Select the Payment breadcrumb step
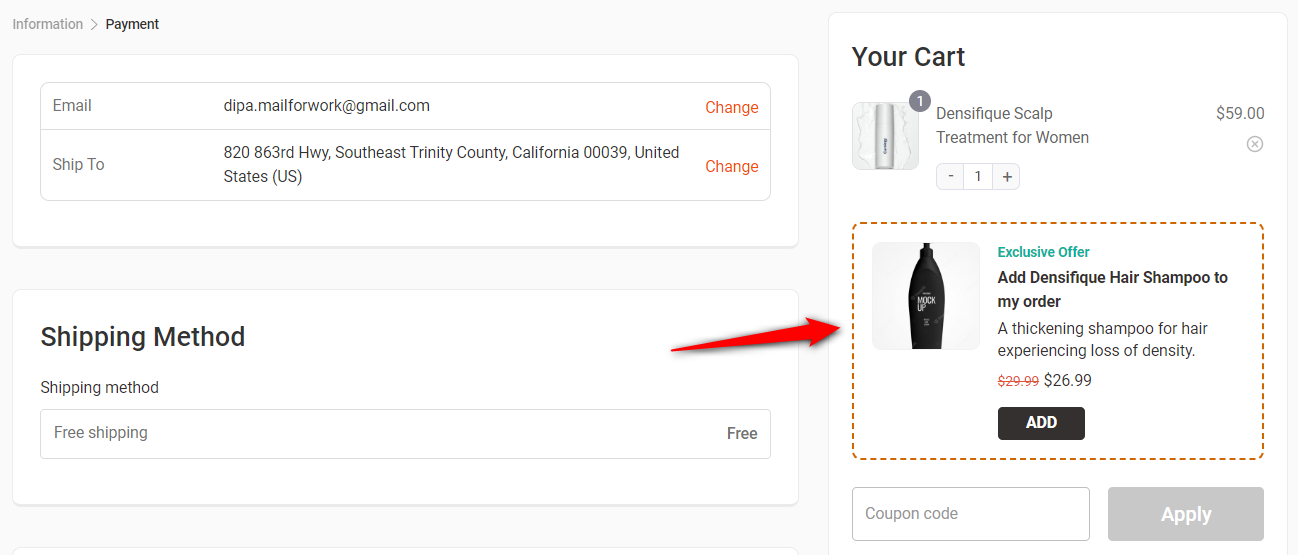Image resolution: width=1298 pixels, height=555 pixels. (x=132, y=24)
